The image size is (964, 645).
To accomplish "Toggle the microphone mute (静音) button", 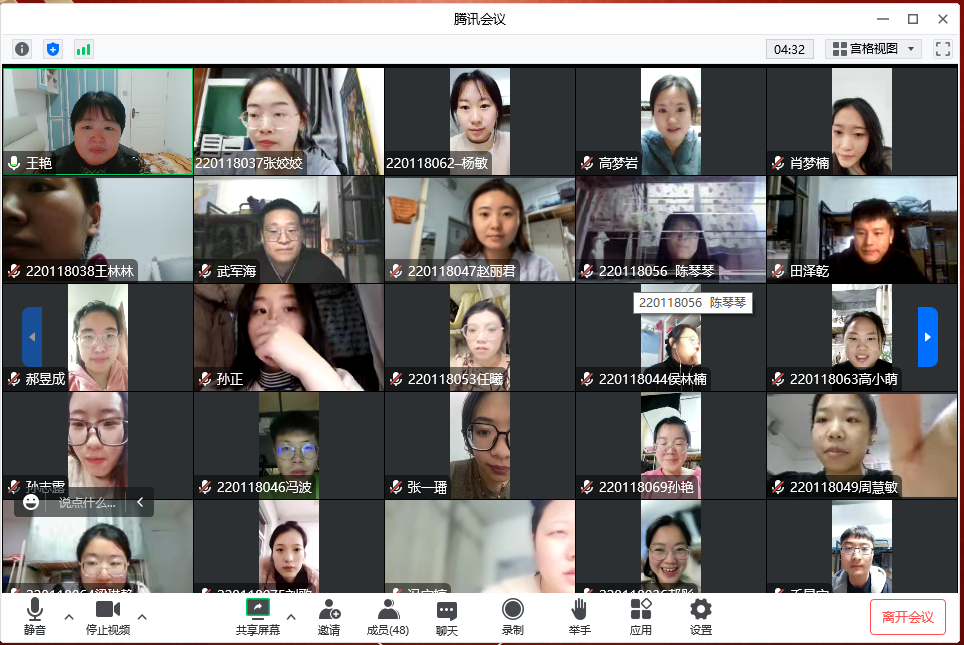I will [35, 616].
